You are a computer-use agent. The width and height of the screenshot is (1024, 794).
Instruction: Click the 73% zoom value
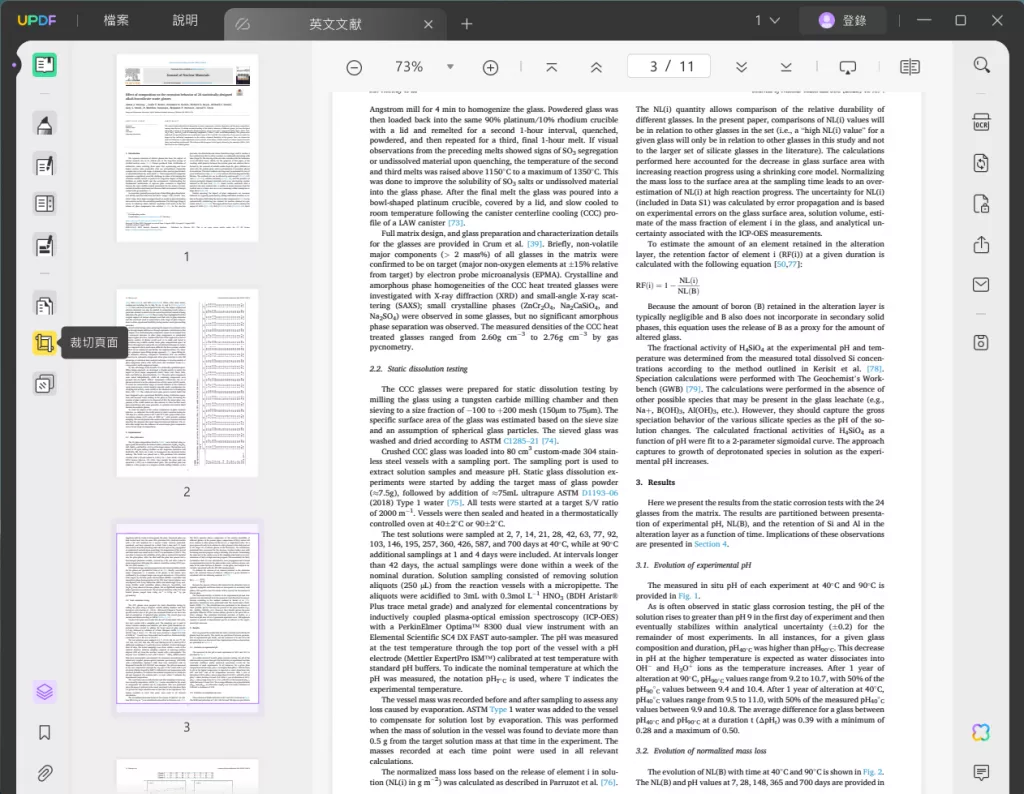click(x=409, y=67)
